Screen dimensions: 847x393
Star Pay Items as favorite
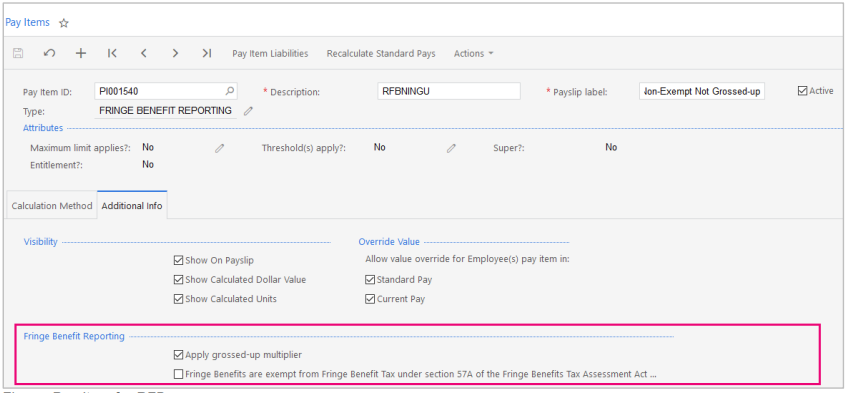click(x=64, y=23)
